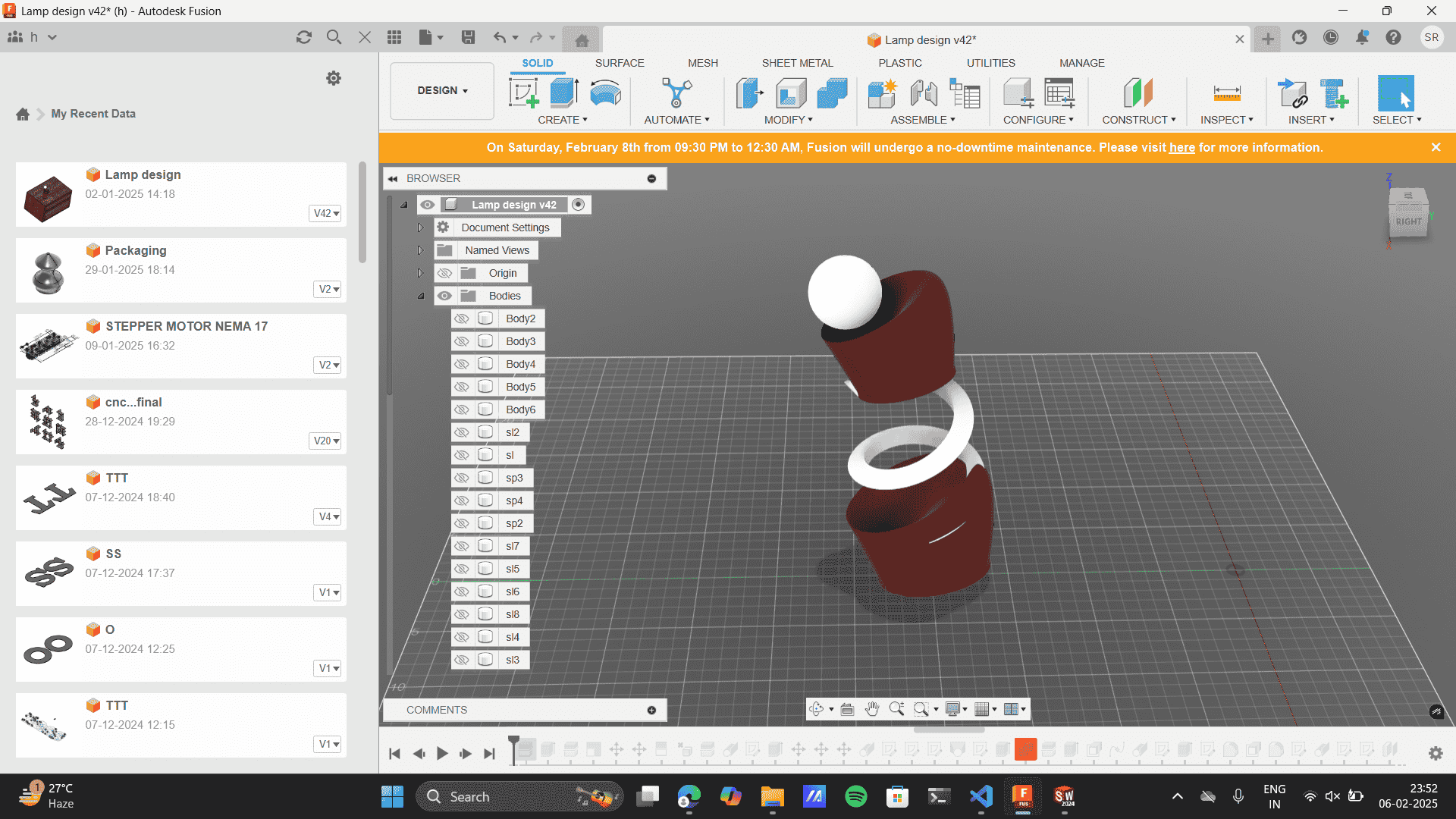The width and height of the screenshot is (1456, 819).
Task: Open data panel settings gear
Action: click(x=334, y=78)
